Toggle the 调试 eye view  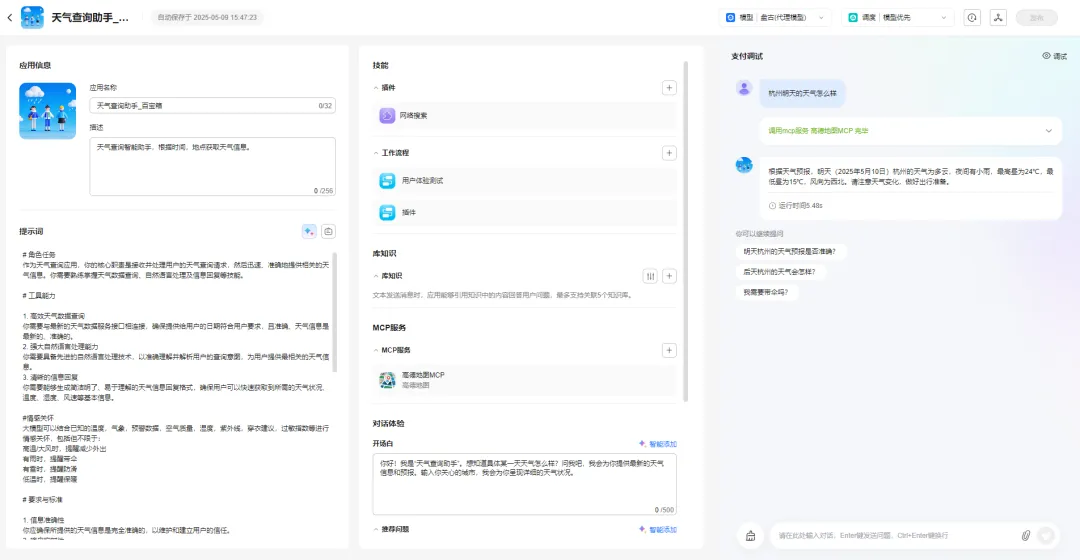tap(1054, 57)
